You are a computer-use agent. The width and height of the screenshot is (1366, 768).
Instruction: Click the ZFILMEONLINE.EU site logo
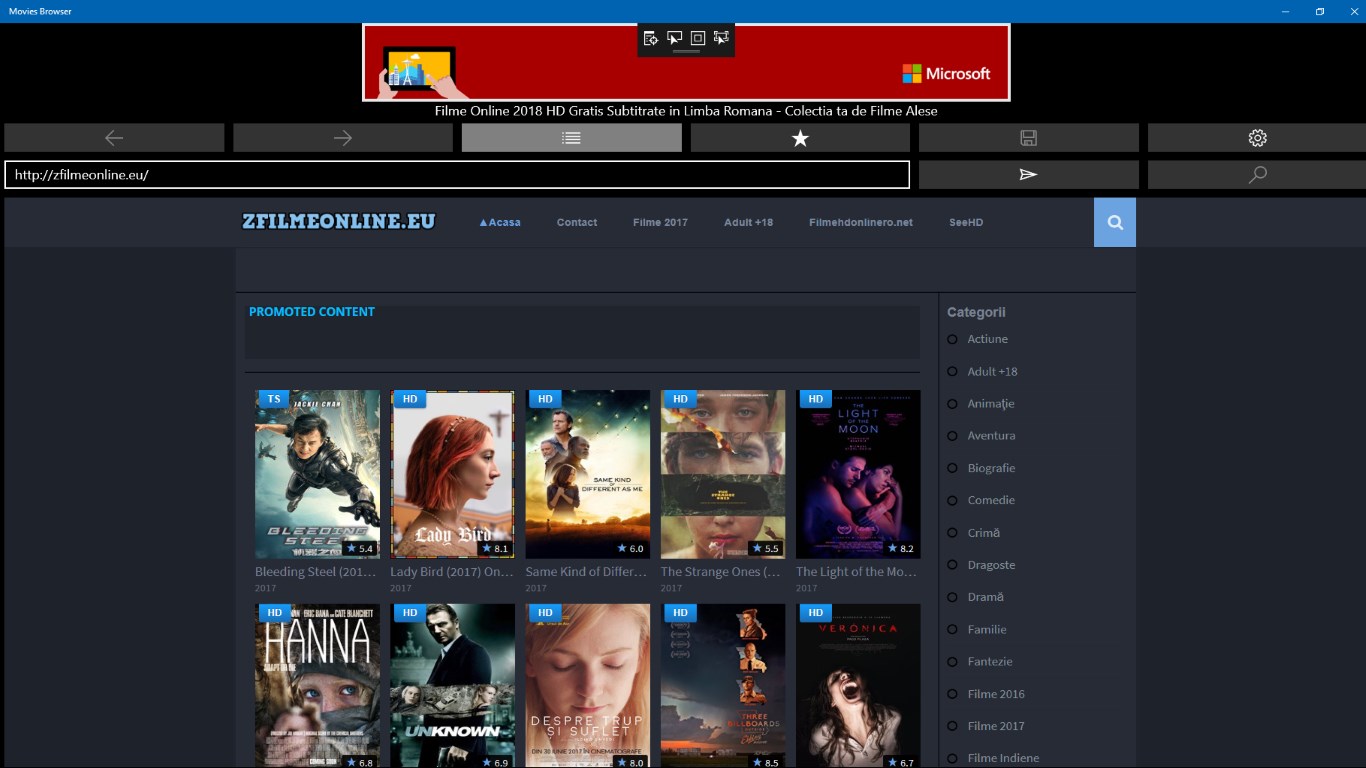pyautogui.click(x=339, y=221)
